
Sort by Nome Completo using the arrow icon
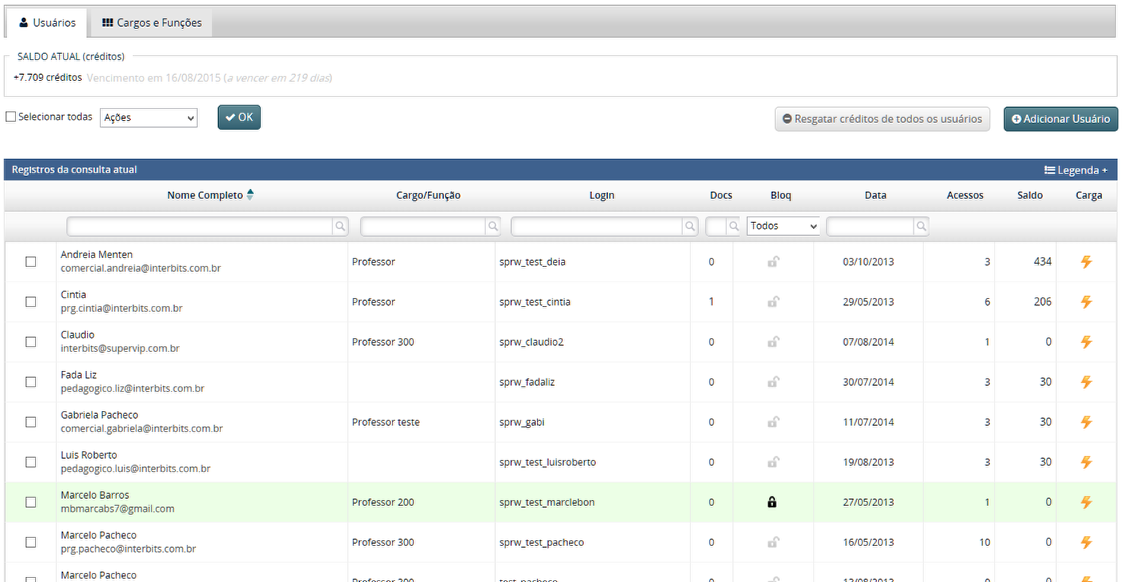[250, 195]
